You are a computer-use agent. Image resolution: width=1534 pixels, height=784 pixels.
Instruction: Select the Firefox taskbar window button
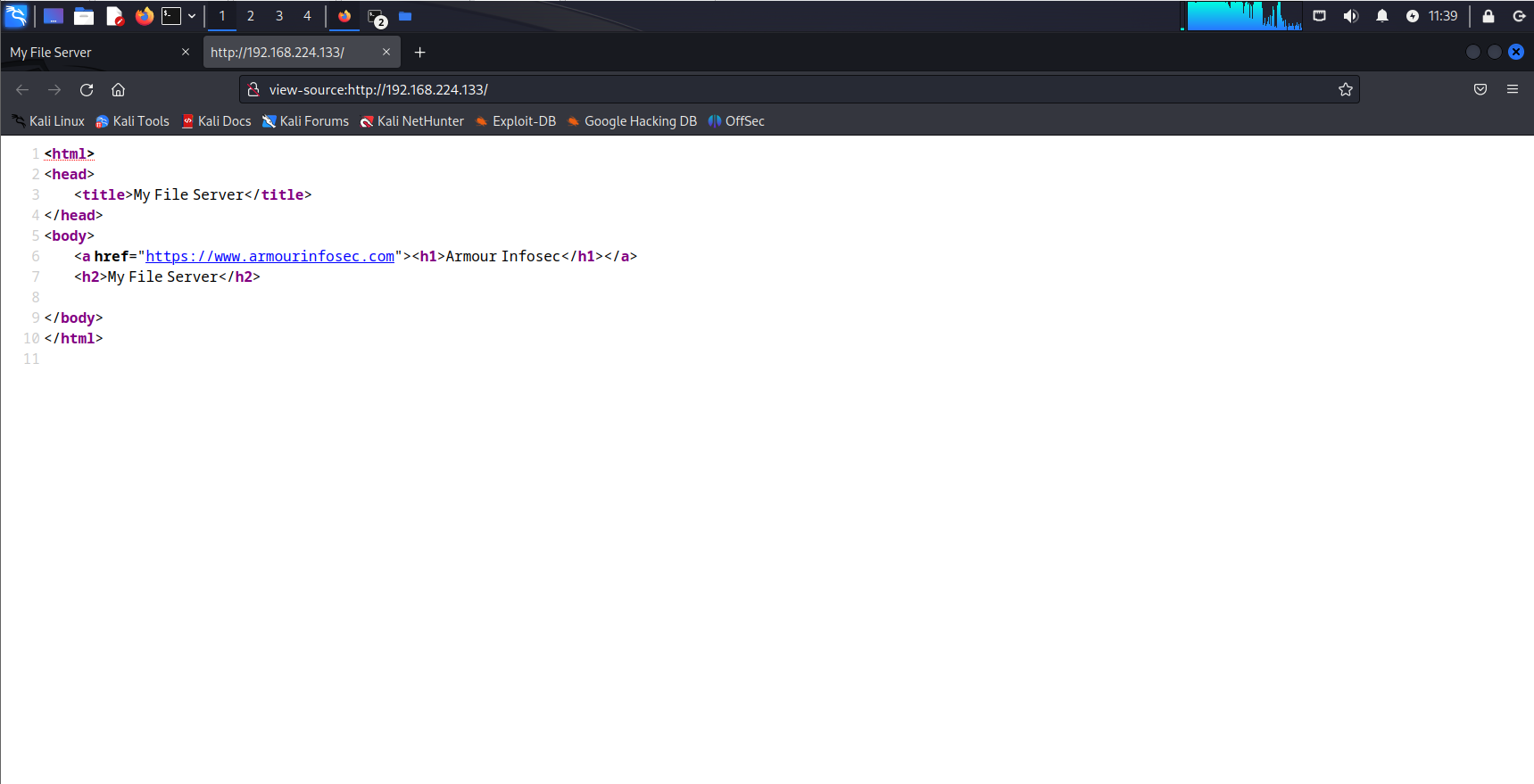point(344,16)
